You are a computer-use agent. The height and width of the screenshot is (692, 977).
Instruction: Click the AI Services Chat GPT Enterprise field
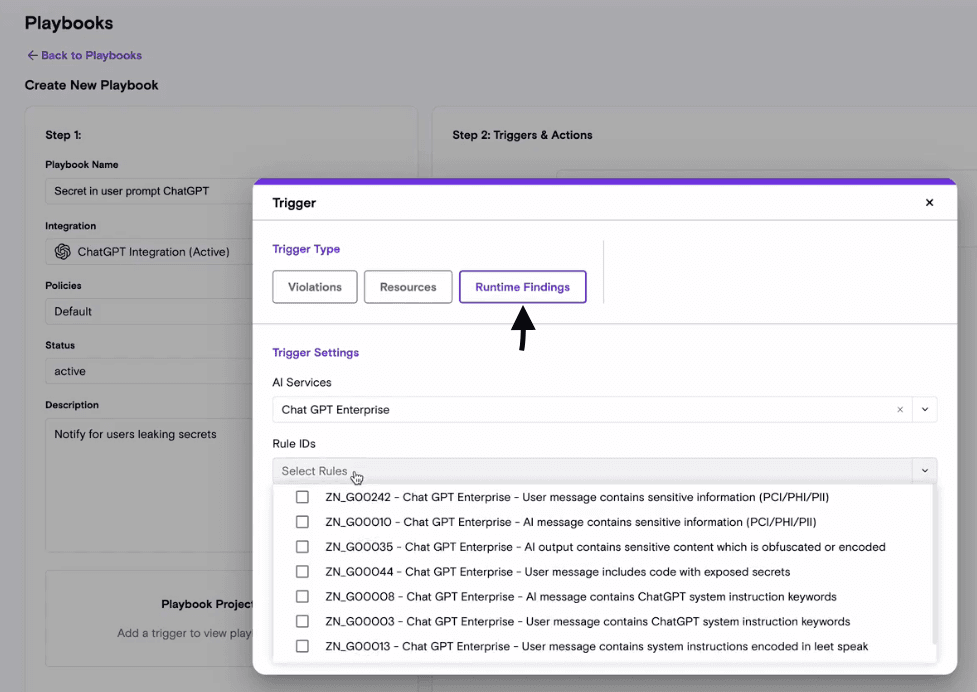[593, 410]
